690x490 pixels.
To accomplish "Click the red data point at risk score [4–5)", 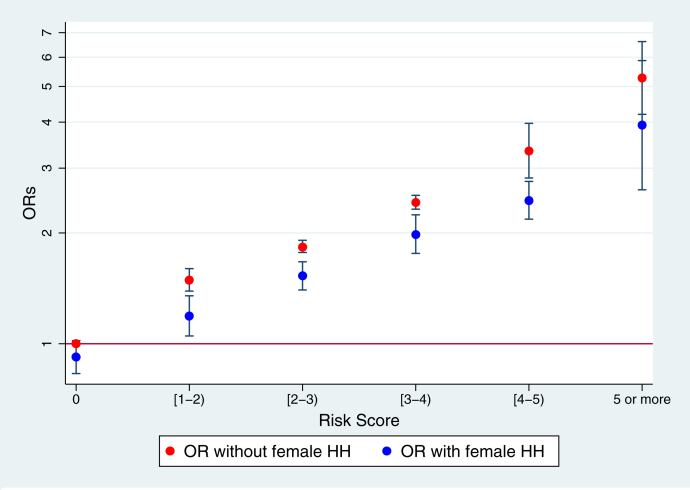I will coord(529,151).
